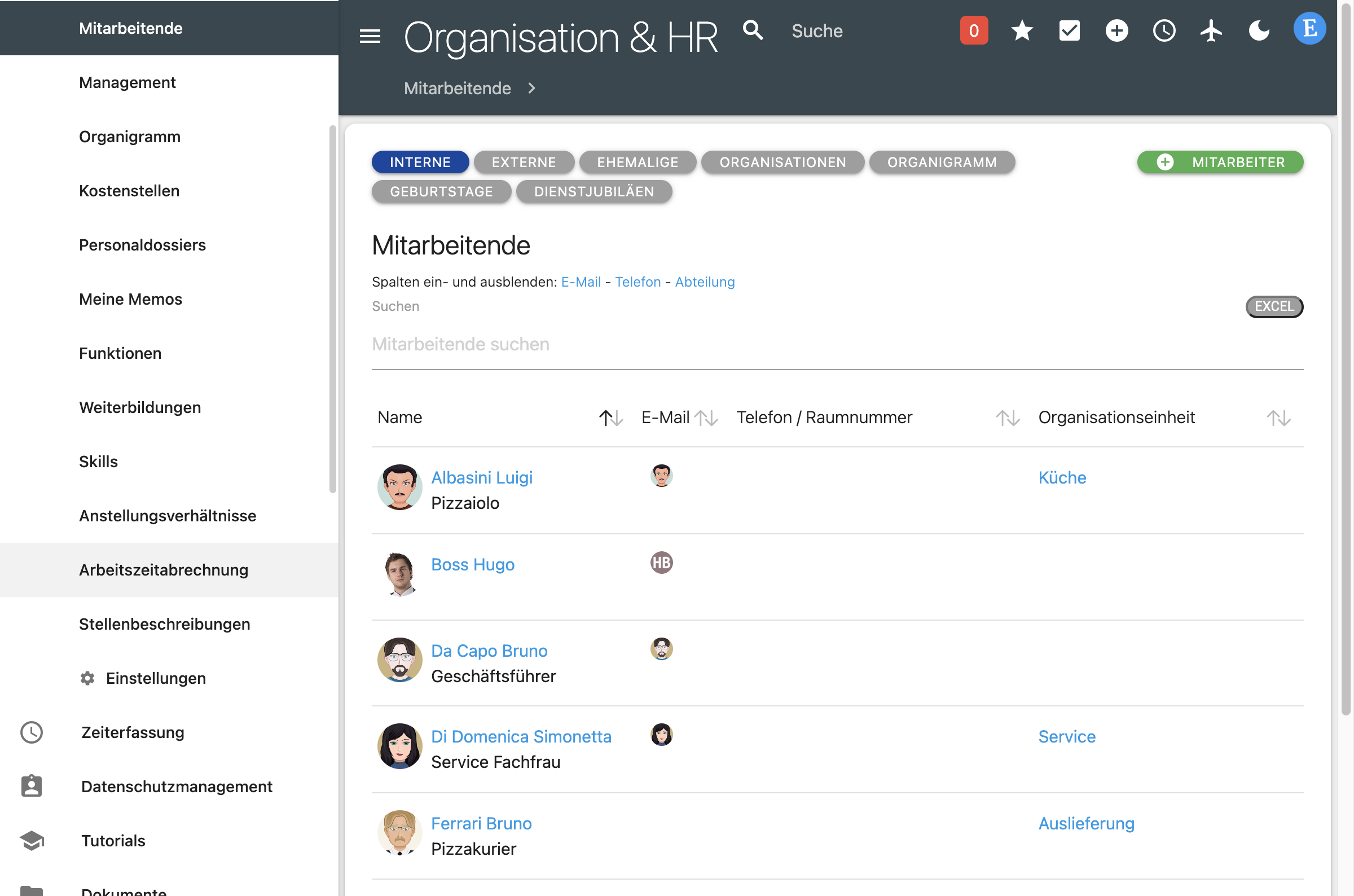Sort by Telefon / Raumnummer column arrows

pyautogui.click(x=1007, y=418)
